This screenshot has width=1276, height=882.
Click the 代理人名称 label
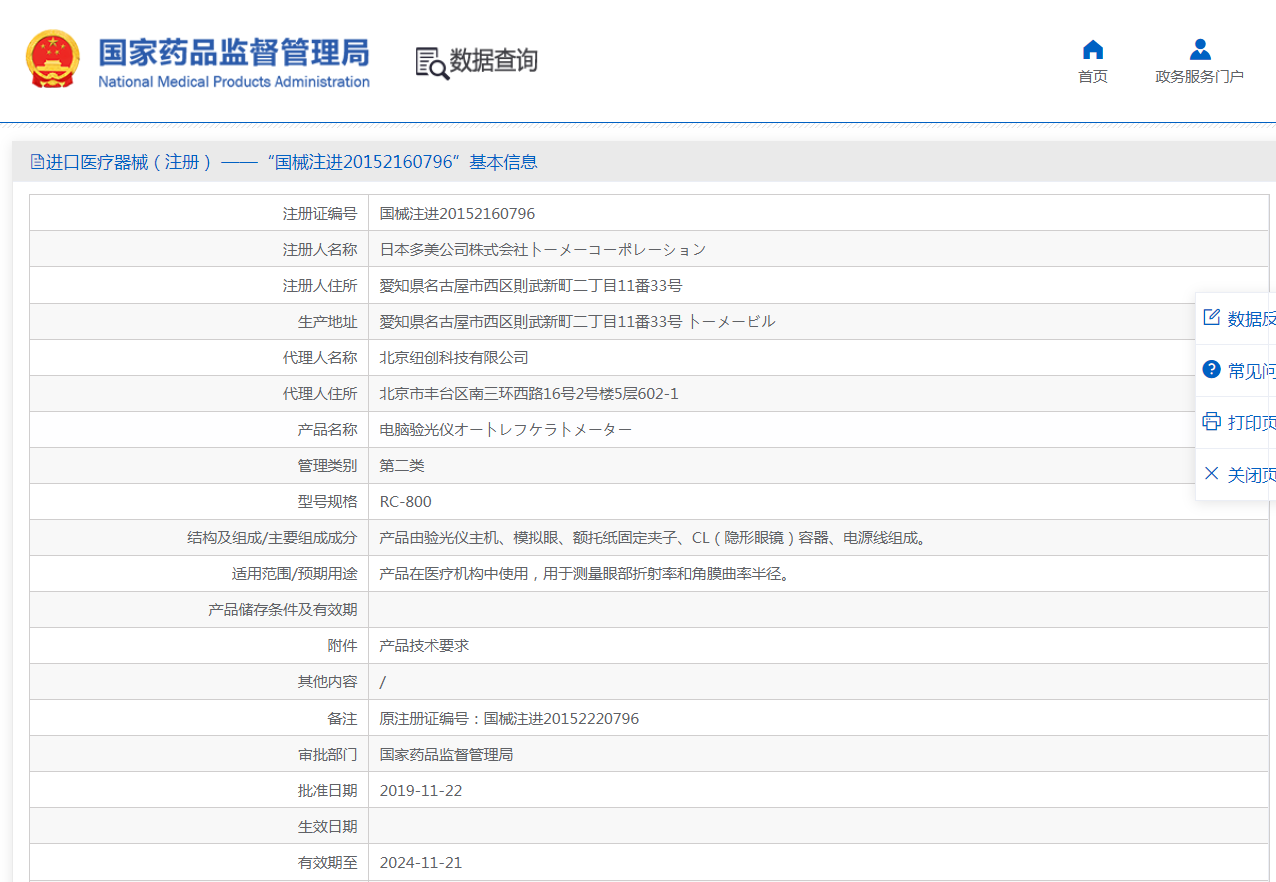(x=320, y=358)
